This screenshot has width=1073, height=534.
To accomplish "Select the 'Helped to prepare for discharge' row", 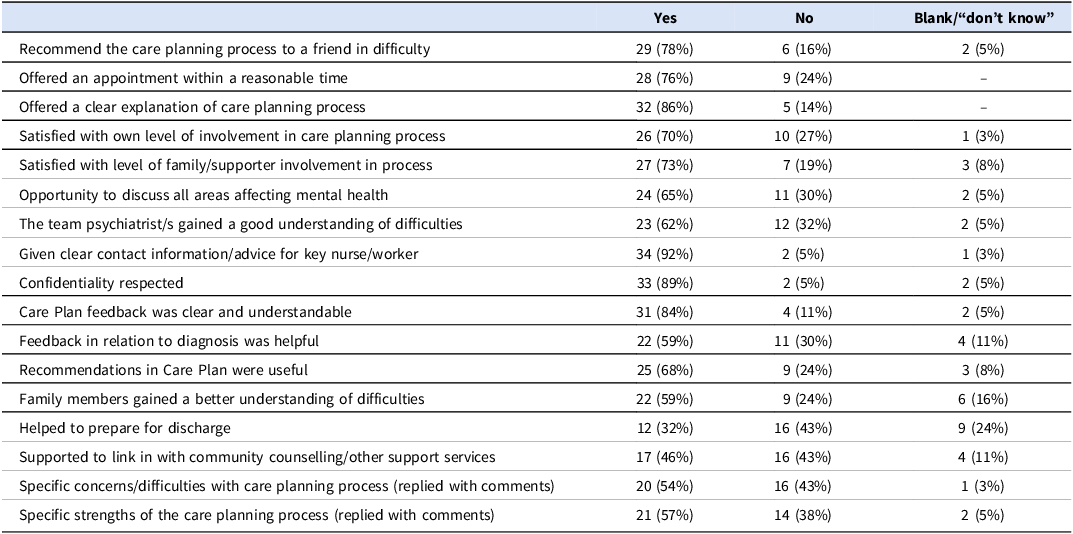I will click(536, 428).
